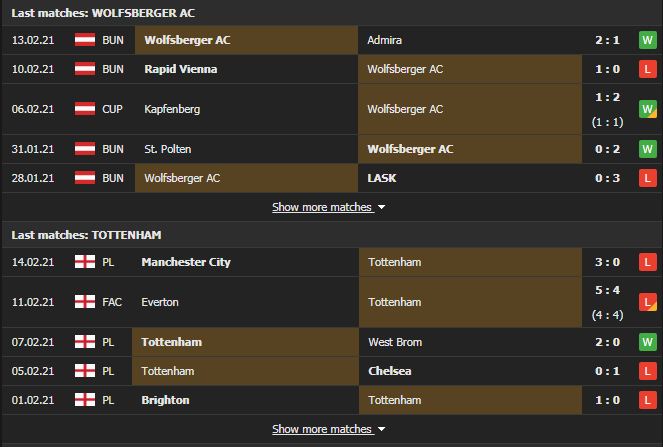Click the Austrian flag on the 13.02.21 row
This screenshot has width=663, height=447.
85,40
